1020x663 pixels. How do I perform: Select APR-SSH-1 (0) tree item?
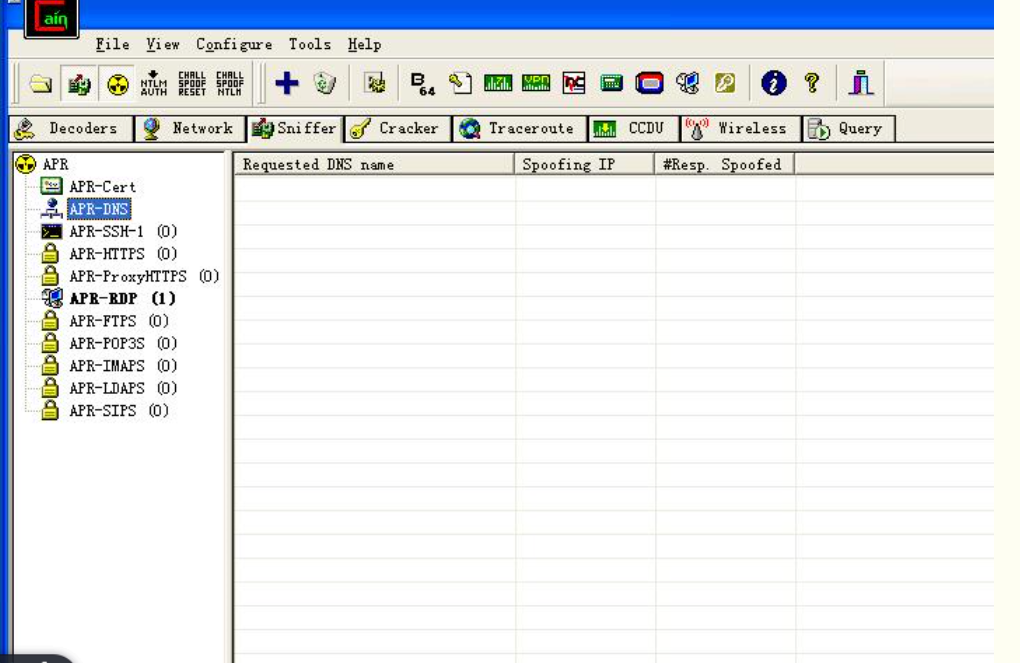tap(123, 232)
